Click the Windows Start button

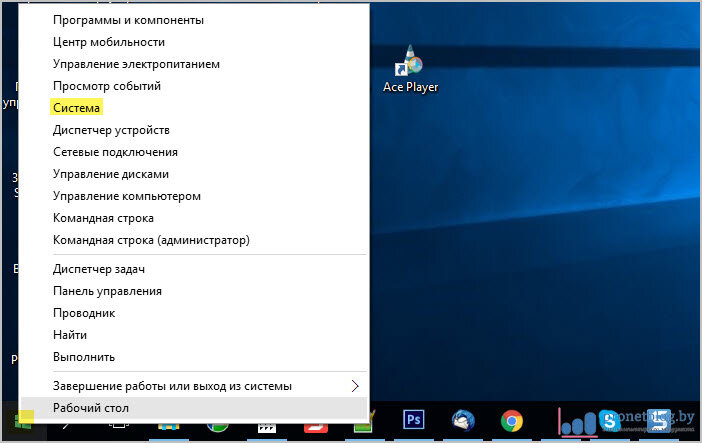click(22, 421)
